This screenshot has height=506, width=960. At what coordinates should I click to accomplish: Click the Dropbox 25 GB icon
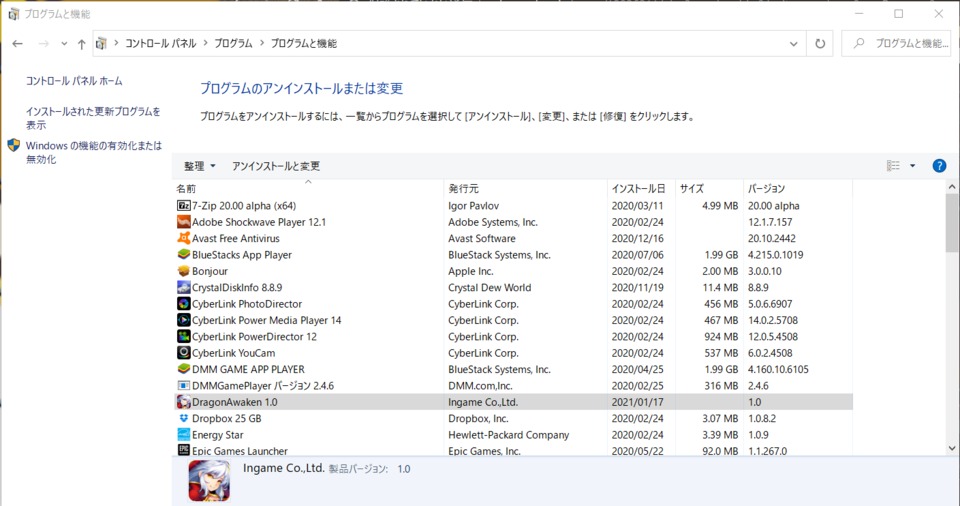(x=183, y=418)
